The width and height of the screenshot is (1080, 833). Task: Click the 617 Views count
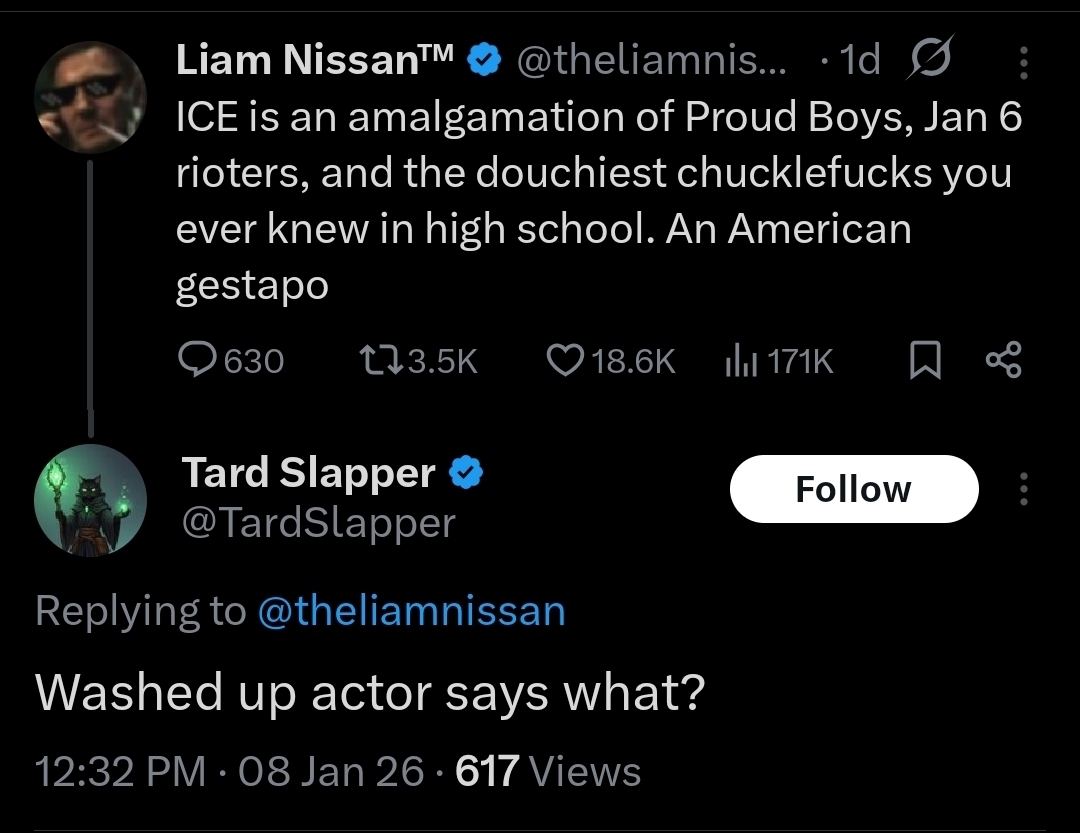pos(548,771)
